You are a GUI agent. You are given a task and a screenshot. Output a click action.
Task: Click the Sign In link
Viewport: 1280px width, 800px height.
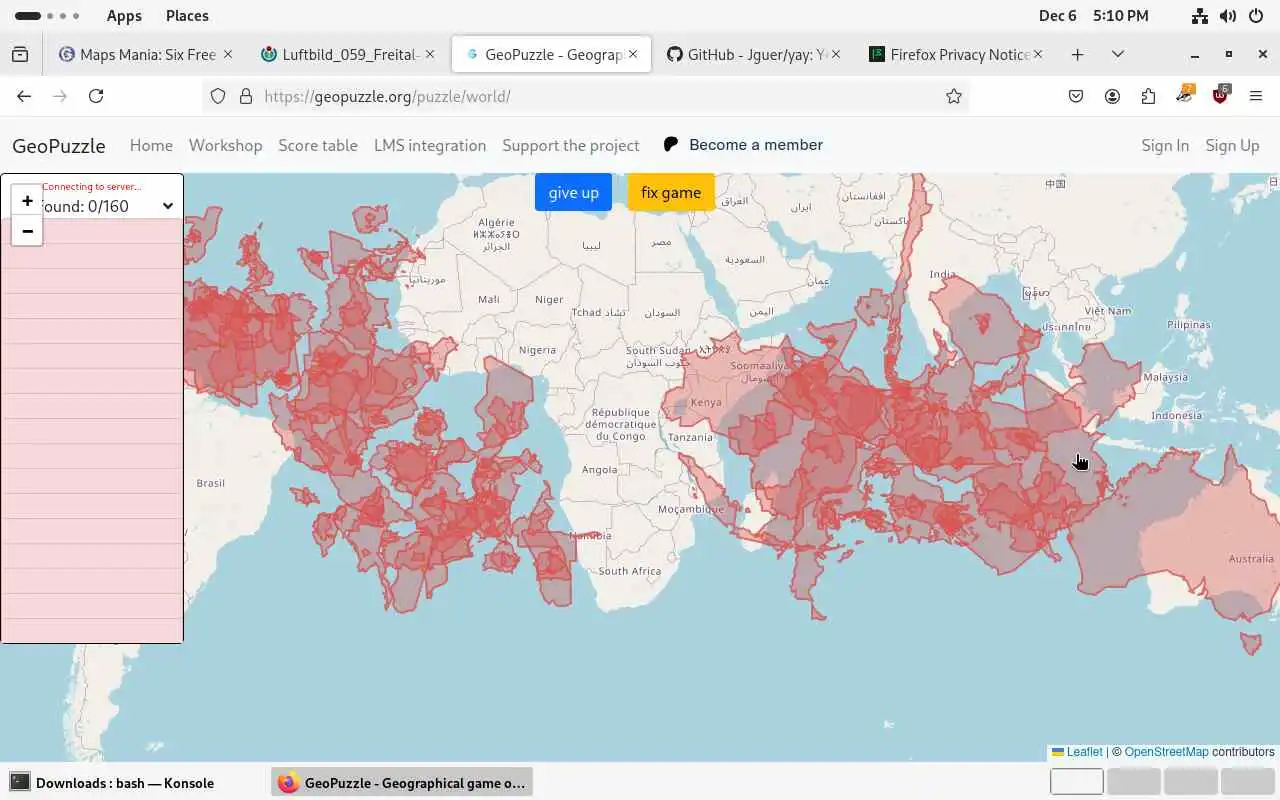[1165, 145]
